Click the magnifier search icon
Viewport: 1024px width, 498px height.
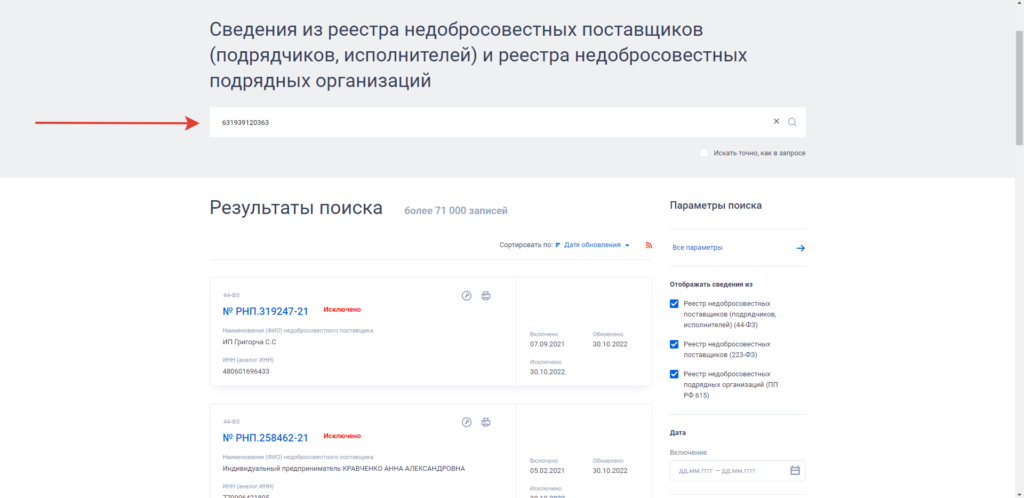pos(792,122)
